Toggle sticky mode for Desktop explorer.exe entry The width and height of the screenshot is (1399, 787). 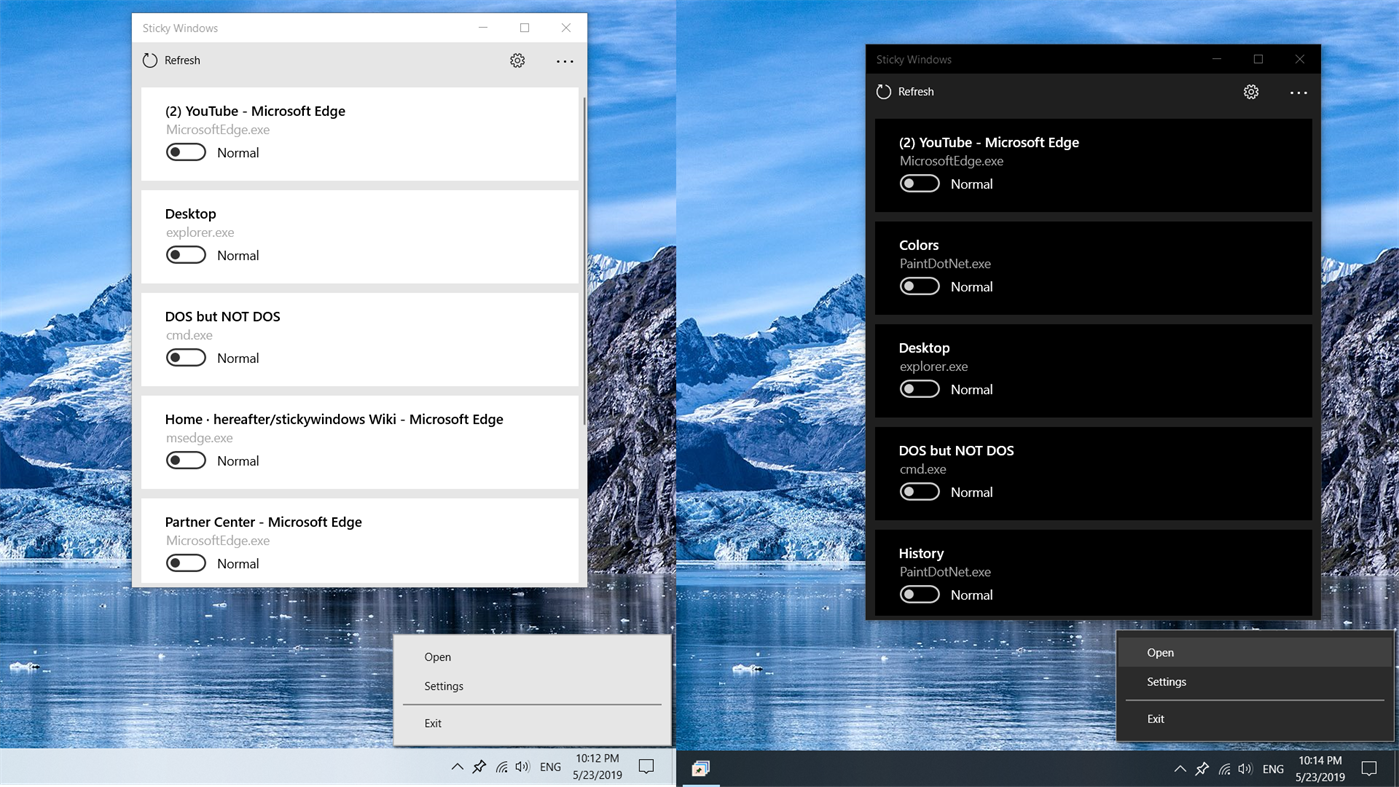tap(186, 254)
